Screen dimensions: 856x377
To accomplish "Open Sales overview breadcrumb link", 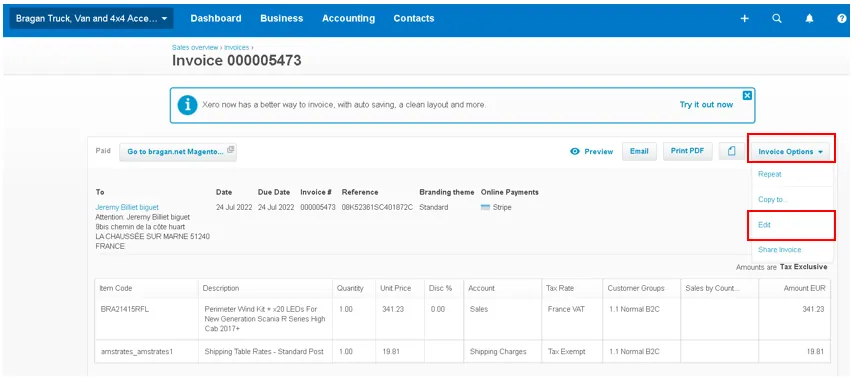I will click(x=195, y=47).
